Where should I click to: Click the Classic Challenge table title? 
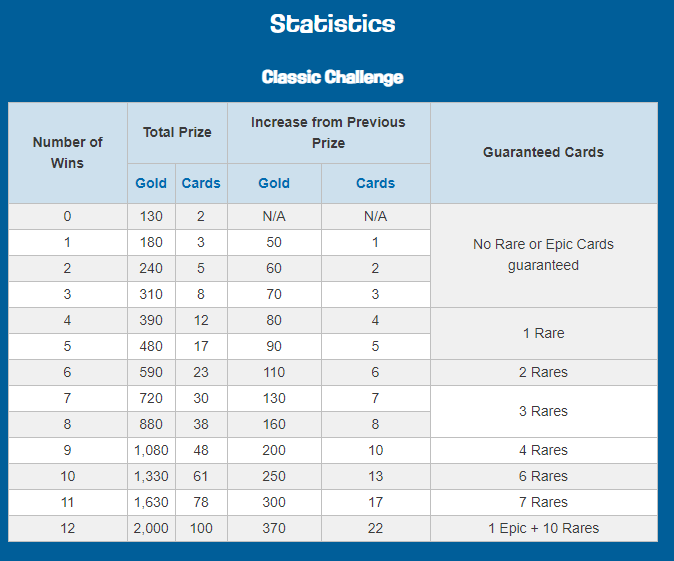click(x=332, y=77)
